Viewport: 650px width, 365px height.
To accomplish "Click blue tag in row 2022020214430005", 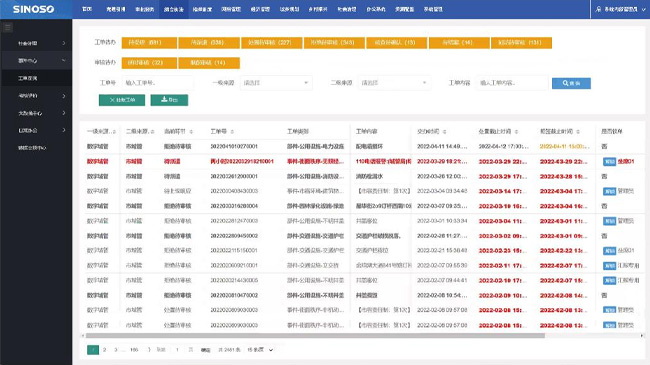I will point(609,281).
